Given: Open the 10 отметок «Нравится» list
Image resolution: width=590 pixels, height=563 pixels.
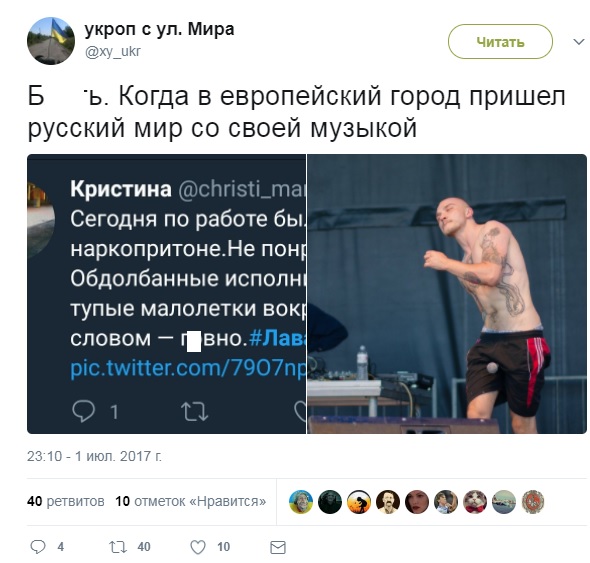Looking at the screenshot, I should pyautogui.click(x=190, y=501).
